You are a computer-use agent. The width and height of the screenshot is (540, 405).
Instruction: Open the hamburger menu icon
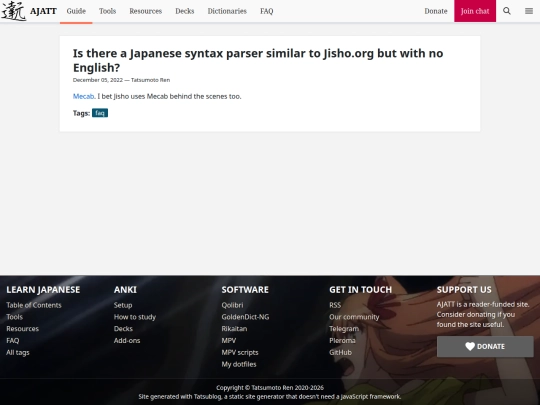pyautogui.click(x=529, y=11)
